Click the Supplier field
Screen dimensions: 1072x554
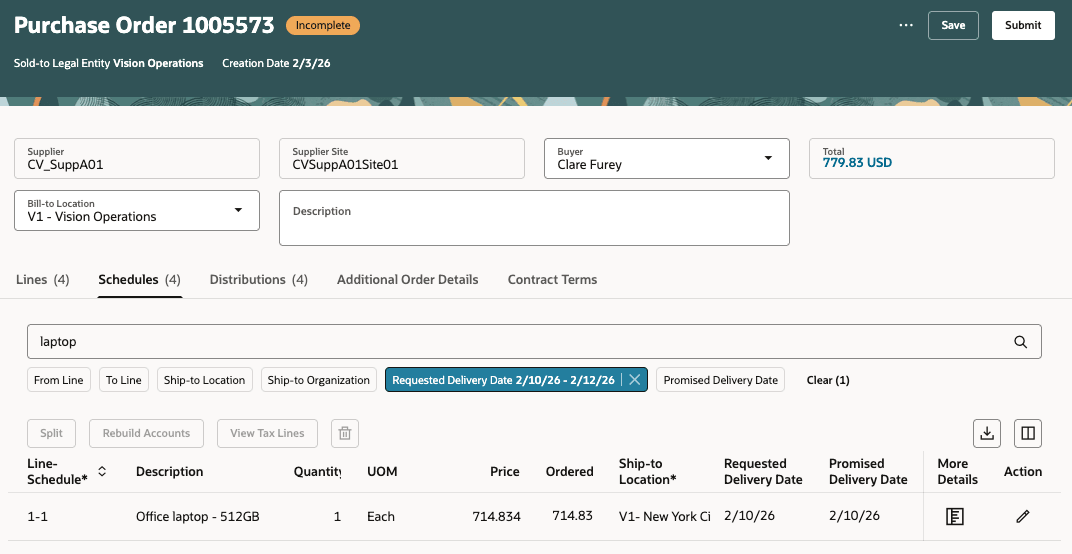(137, 159)
